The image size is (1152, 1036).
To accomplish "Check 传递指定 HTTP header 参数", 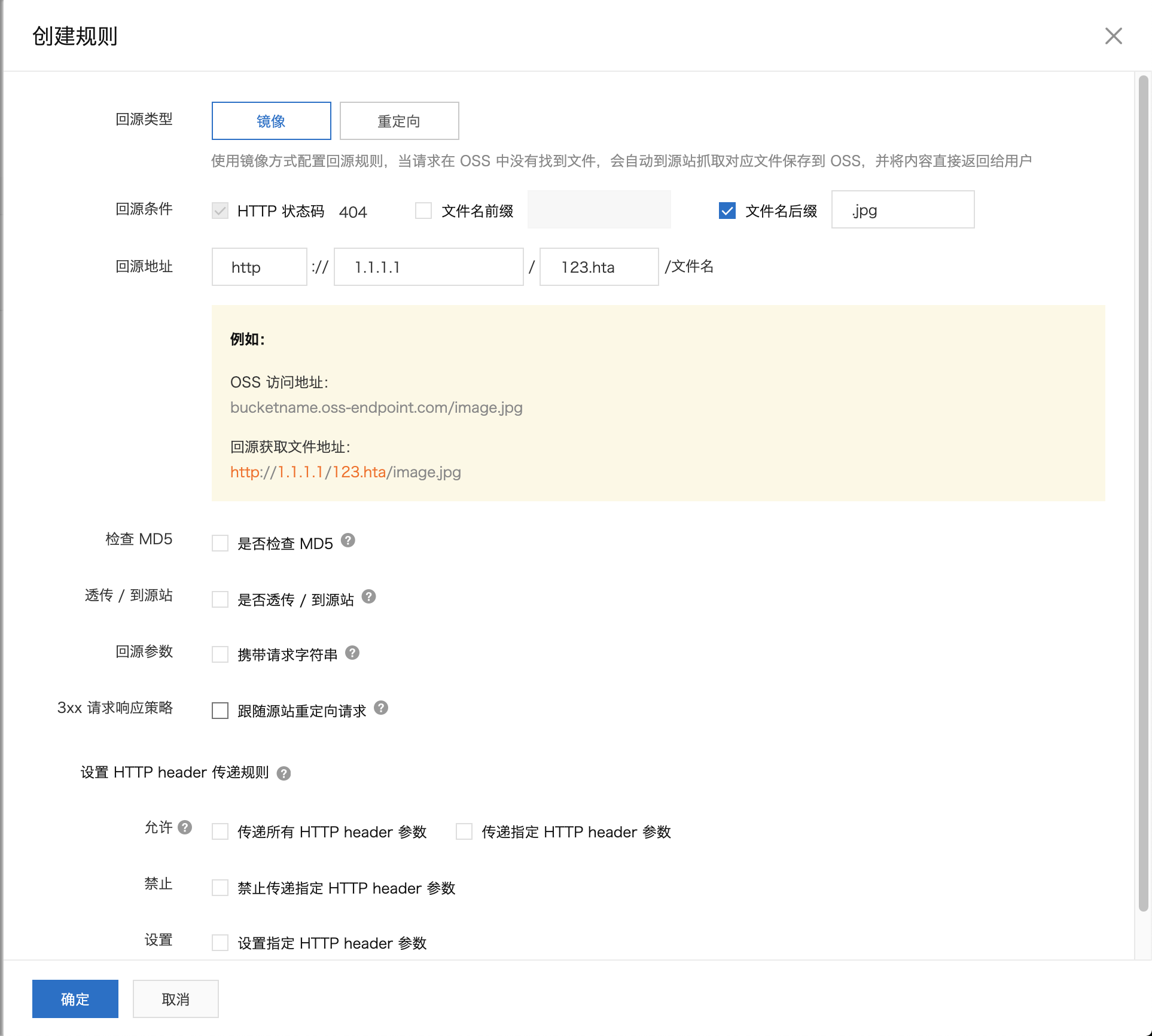I will pyautogui.click(x=464, y=831).
